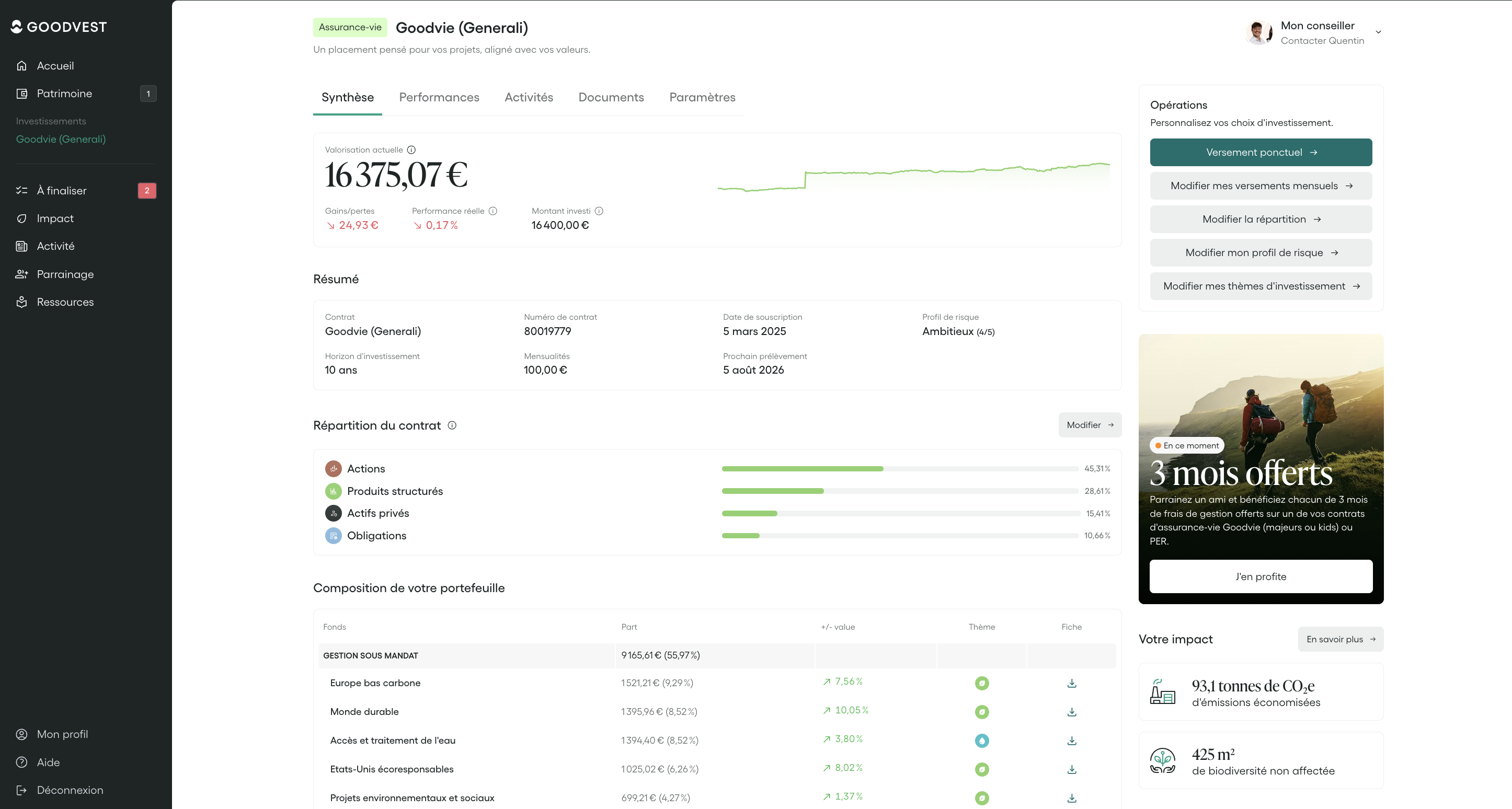Click the Assurance-vie tag
The image size is (1512, 809).
350,28
